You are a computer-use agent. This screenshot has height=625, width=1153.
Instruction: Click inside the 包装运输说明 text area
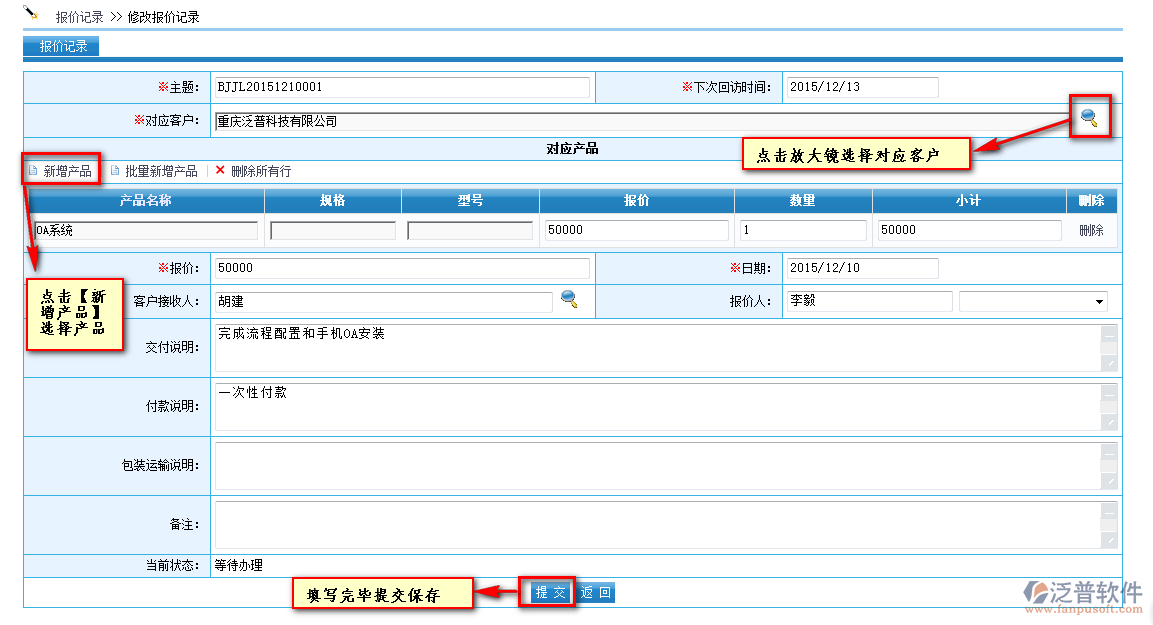(x=657, y=466)
